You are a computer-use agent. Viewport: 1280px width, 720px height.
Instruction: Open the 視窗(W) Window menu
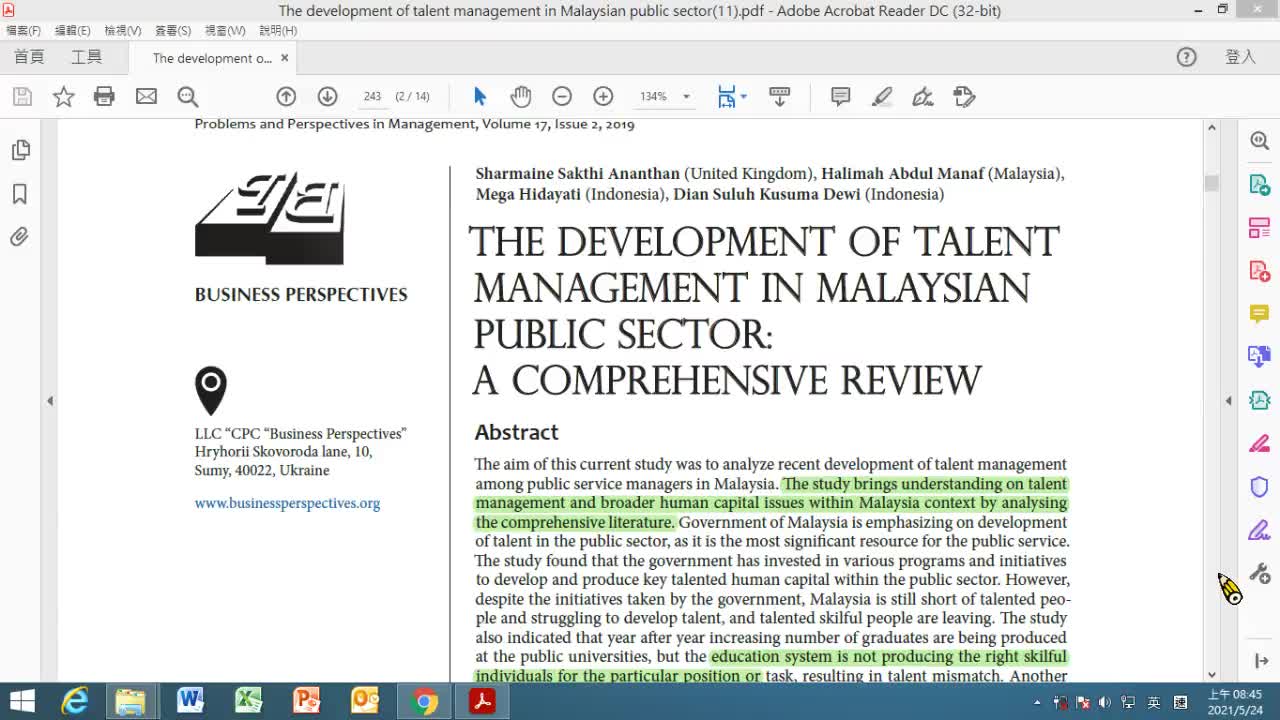point(225,31)
